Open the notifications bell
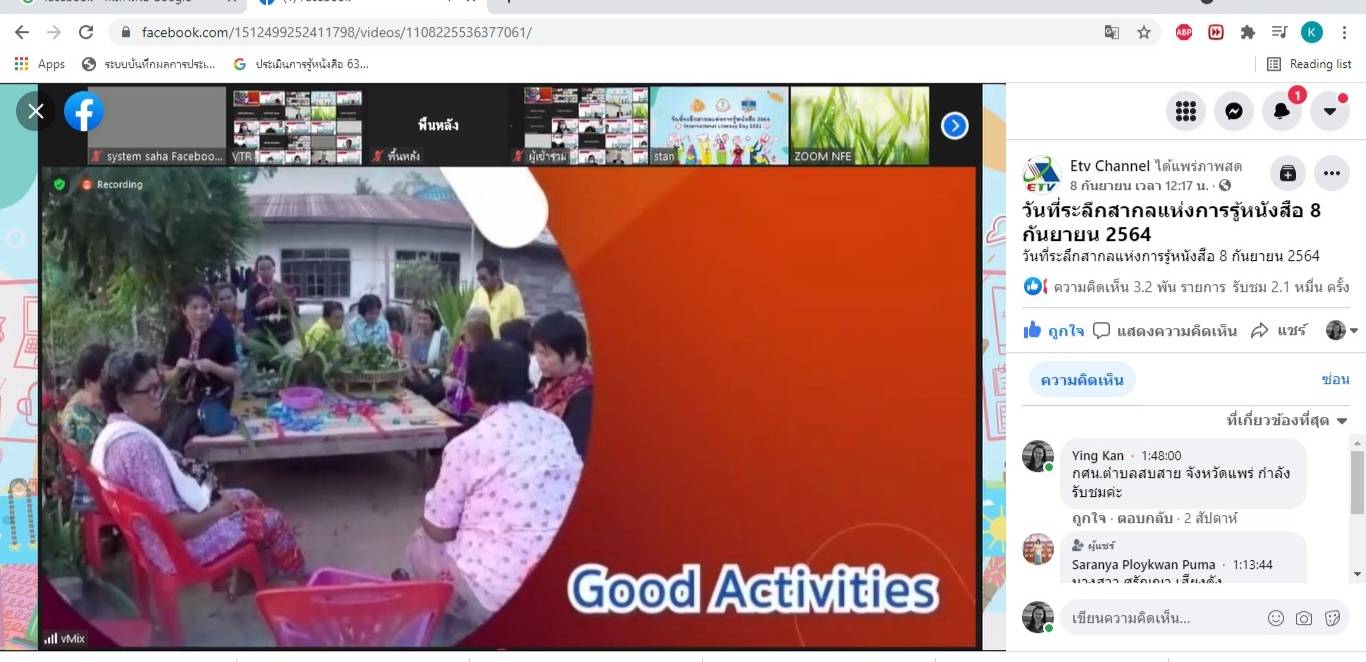Image resolution: width=1366 pixels, height=662 pixels. [x=1282, y=111]
